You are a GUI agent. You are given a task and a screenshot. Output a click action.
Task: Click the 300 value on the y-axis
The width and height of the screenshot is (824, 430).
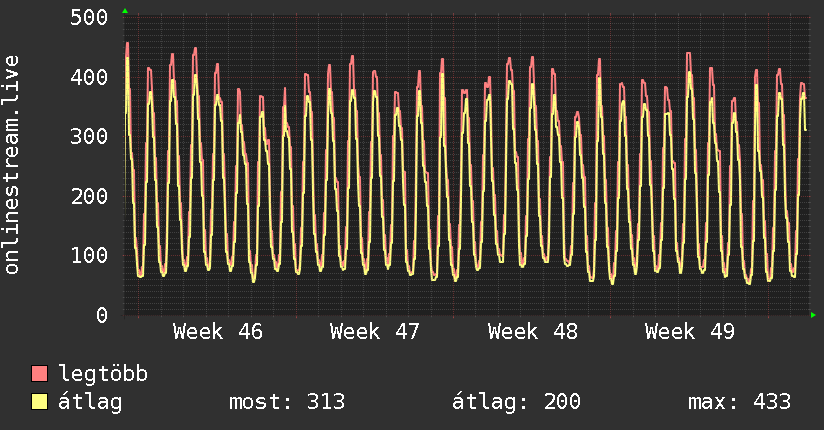pyautogui.click(x=90, y=136)
